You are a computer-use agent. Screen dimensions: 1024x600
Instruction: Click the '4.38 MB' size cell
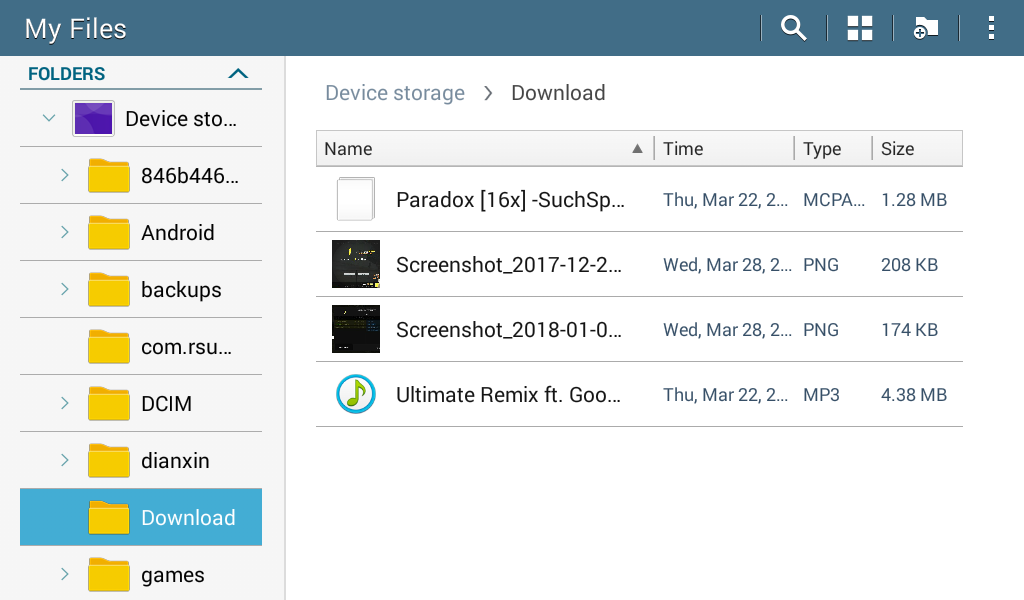(x=914, y=394)
